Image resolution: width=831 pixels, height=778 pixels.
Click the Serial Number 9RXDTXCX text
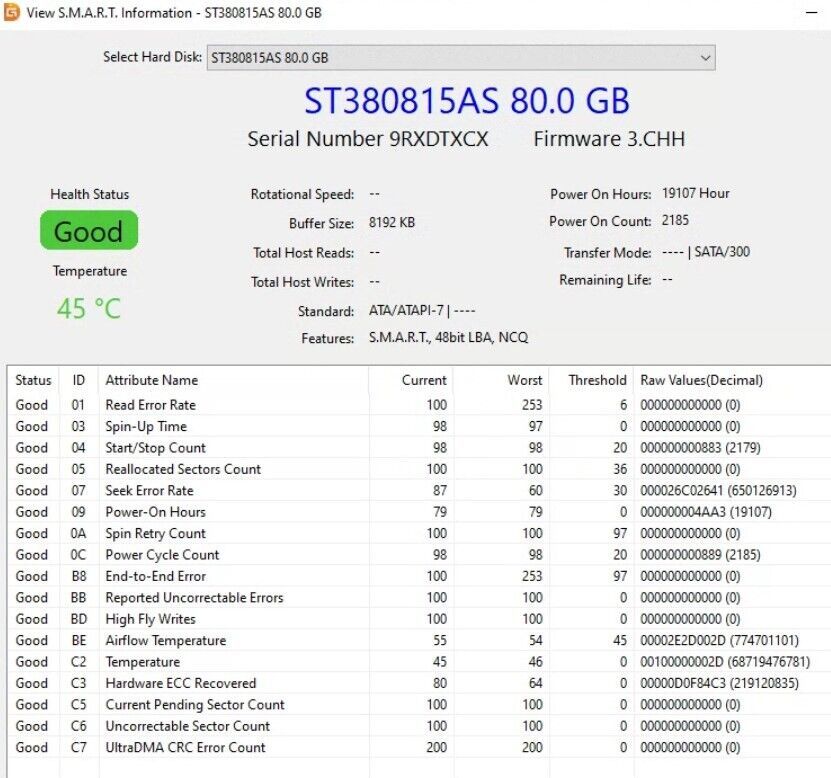click(367, 139)
